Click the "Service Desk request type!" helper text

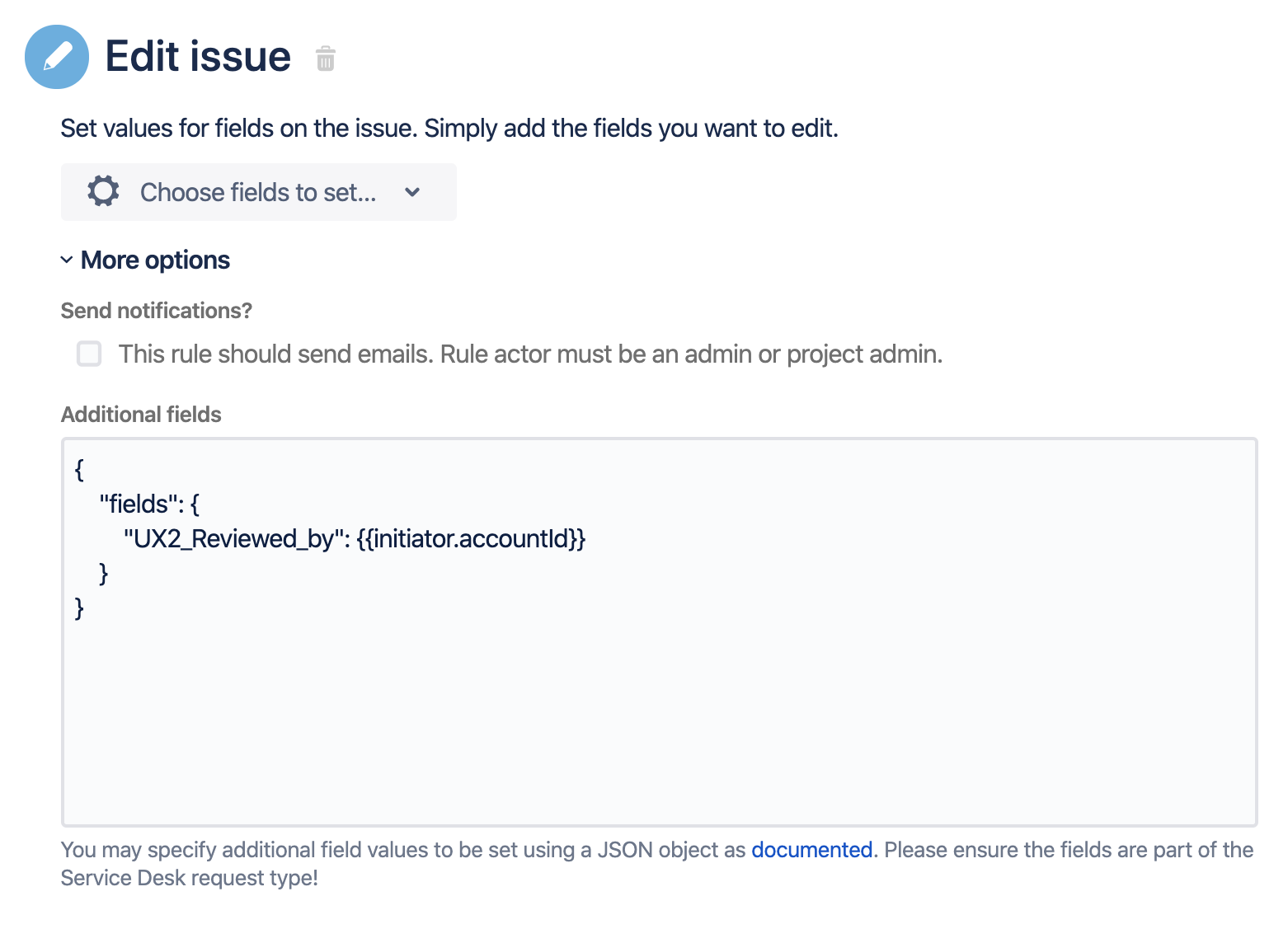pos(189,878)
